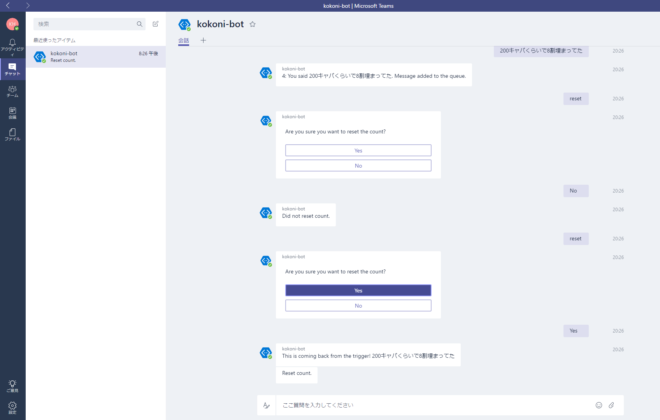Screen dimensions: 660x420
Task: Switch to the Conversation tab
Action: (x=183, y=40)
